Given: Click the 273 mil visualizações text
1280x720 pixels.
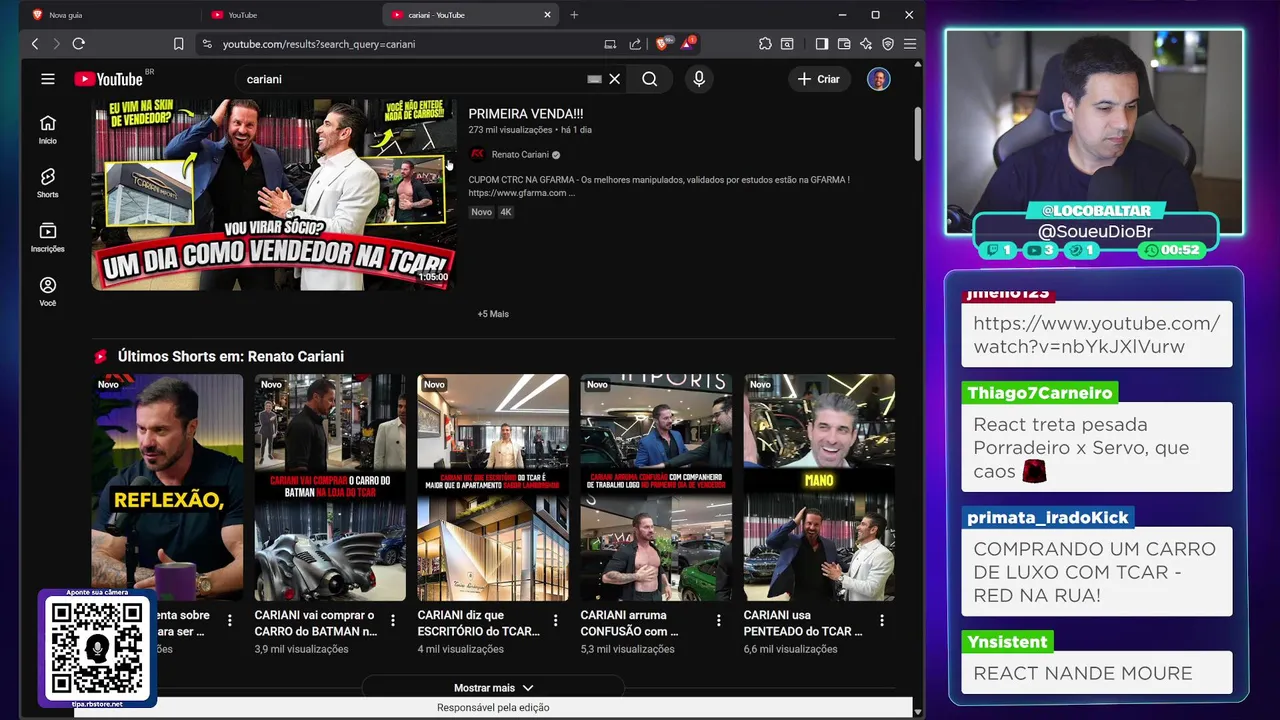Looking at the screenshot, I should (x=510, y=130).
